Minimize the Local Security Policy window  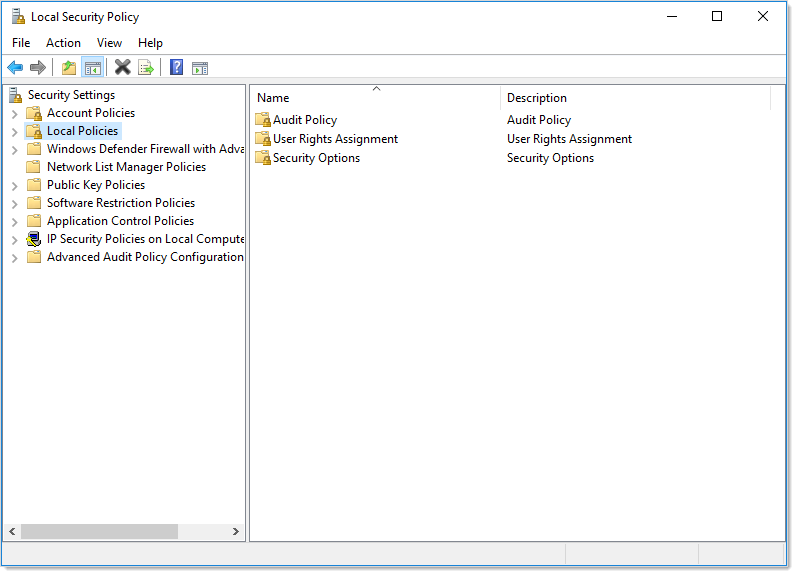point(672,16)
